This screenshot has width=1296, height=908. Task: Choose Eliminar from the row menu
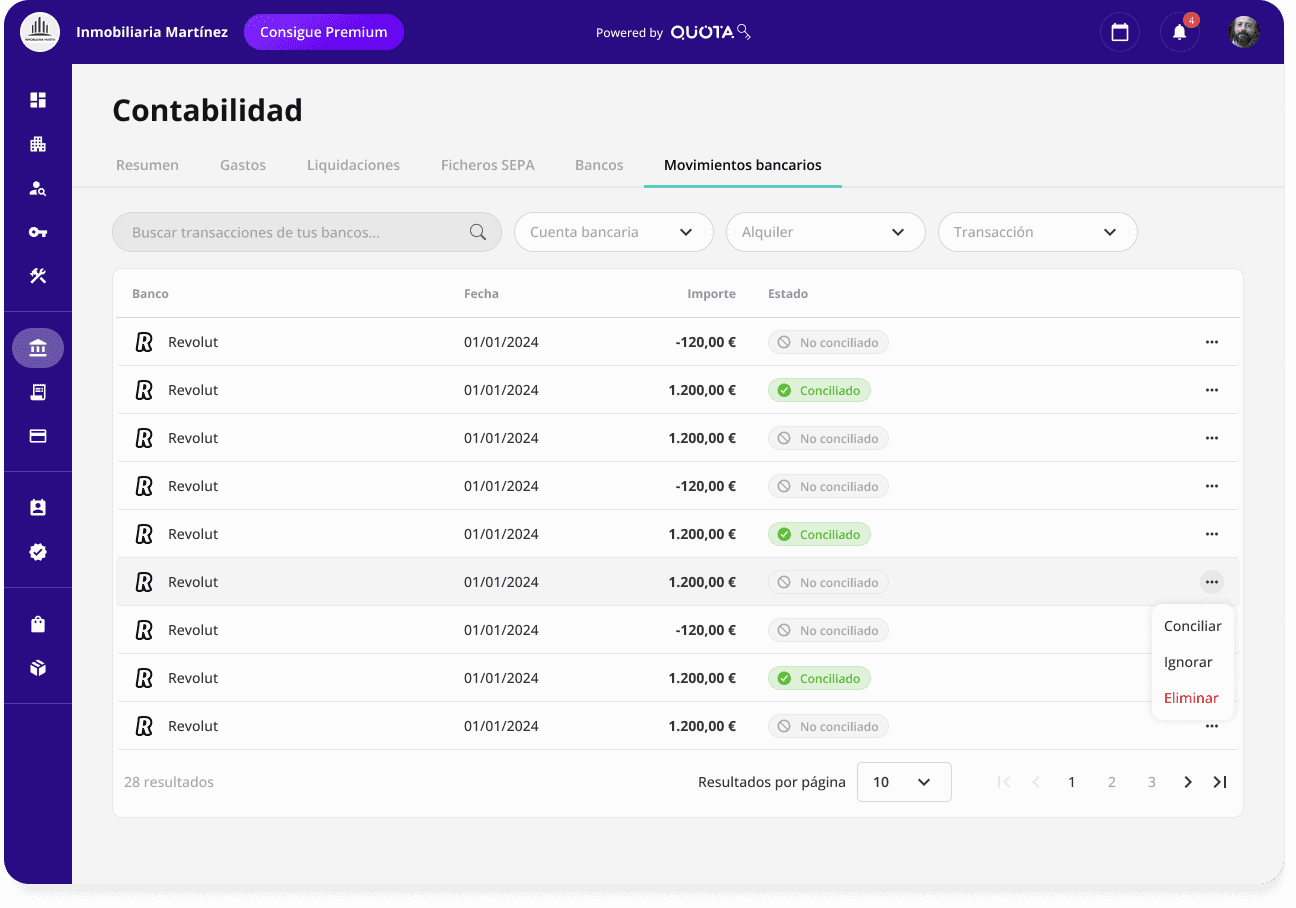[x=1191, y=698]
